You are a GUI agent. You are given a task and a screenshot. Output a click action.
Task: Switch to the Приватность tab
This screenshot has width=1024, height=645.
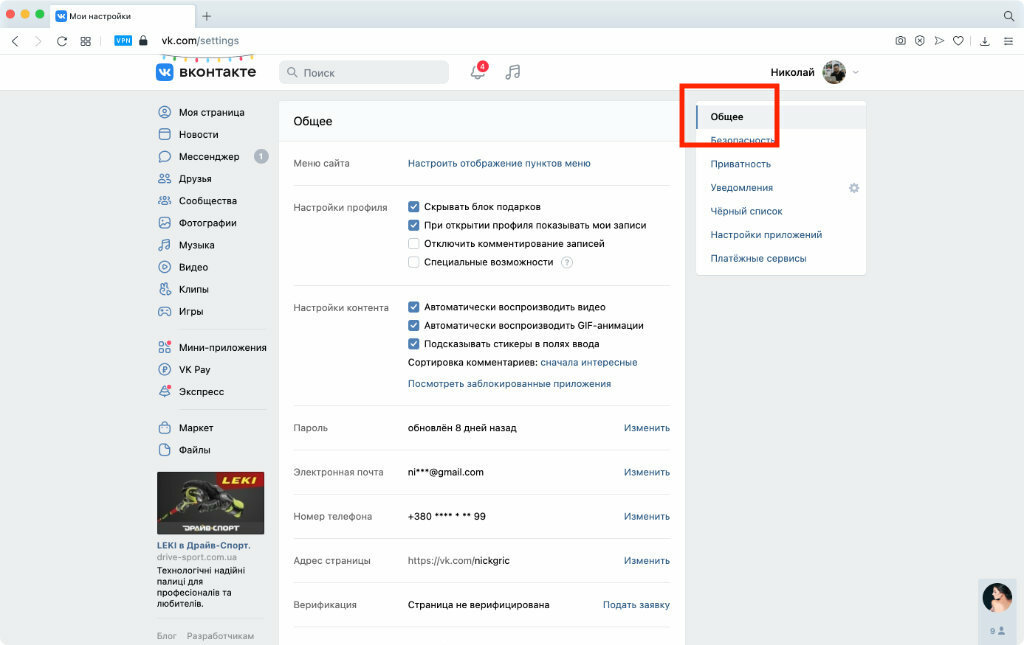click(741, 164)
